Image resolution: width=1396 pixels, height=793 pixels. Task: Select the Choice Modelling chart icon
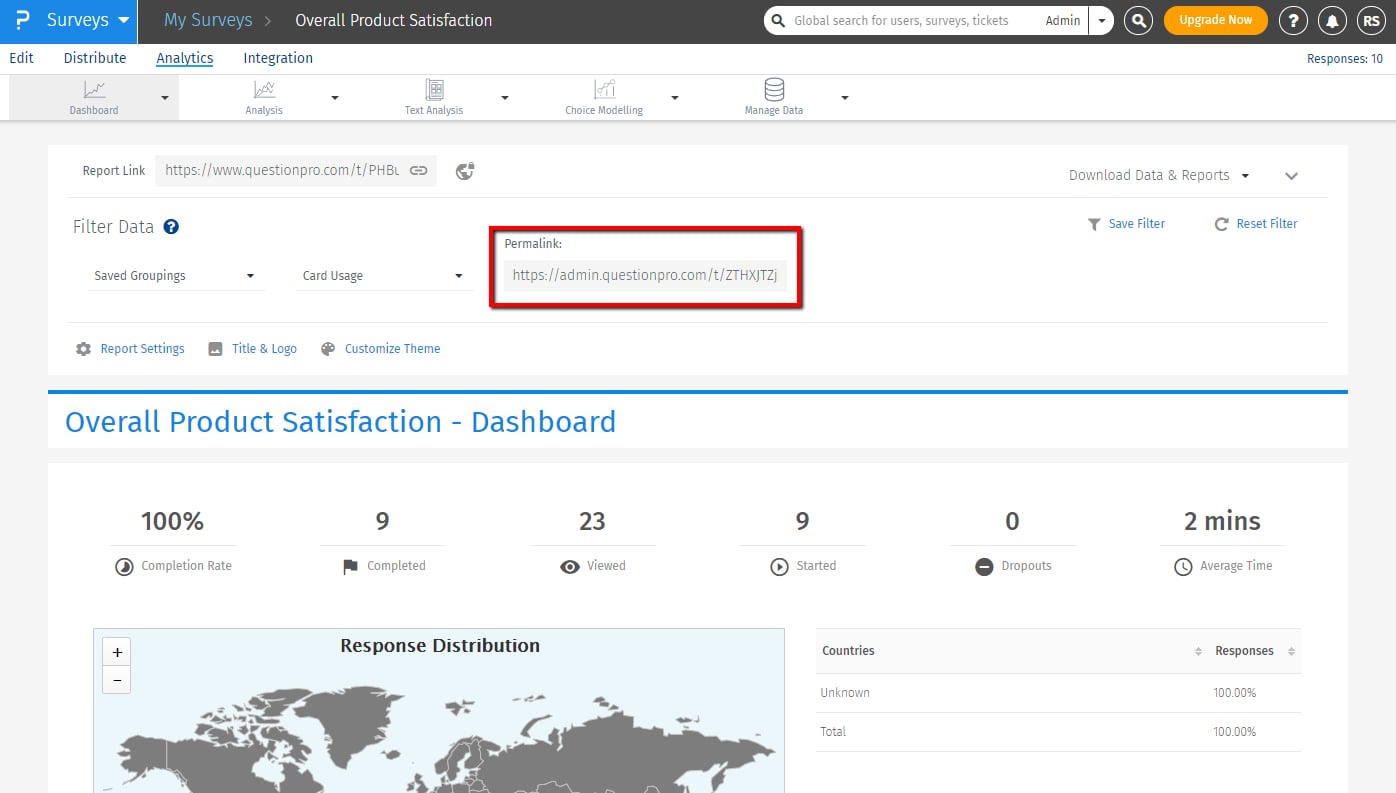coord(604,90)
